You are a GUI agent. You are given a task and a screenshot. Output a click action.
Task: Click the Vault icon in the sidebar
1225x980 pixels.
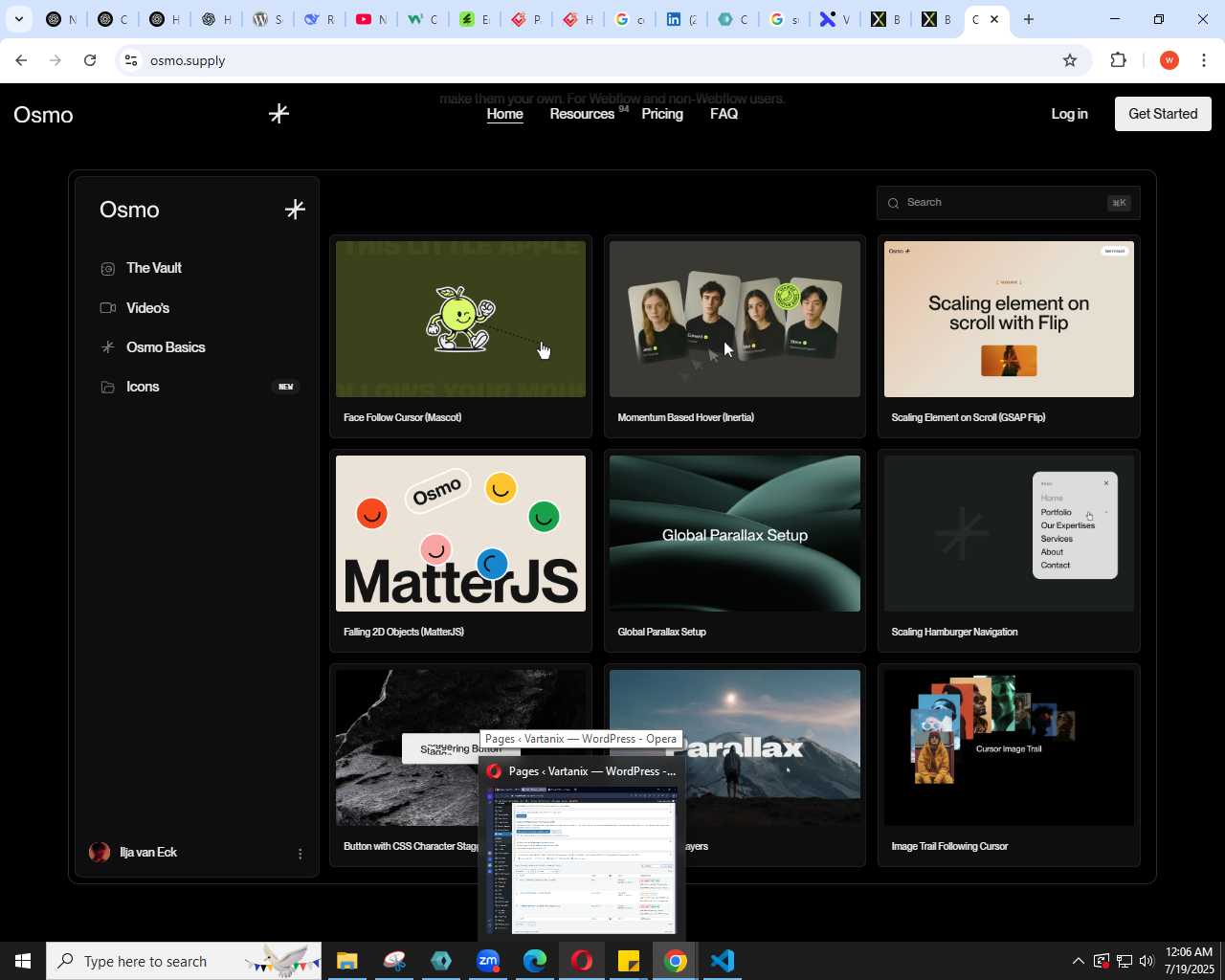coord(108,269)
